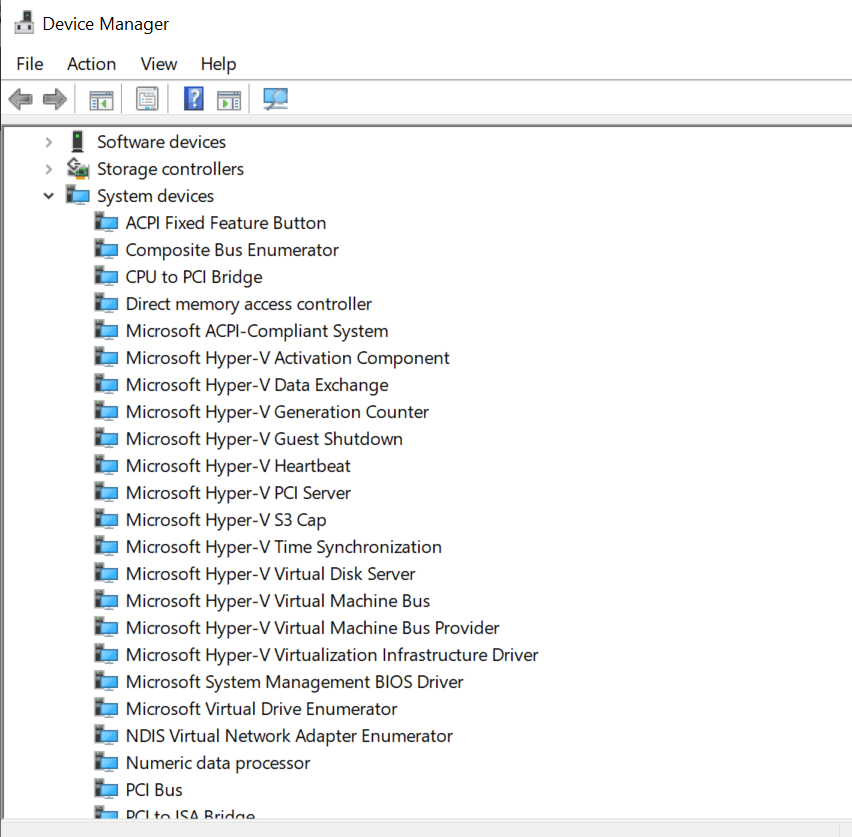The image size is (852, 837).
Task: Click icon beside Hyper-V Heartbeat
Action: (x=106, y=465)
